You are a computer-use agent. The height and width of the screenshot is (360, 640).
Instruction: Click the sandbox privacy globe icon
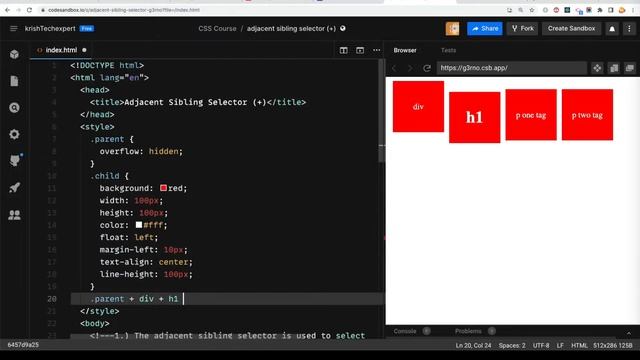pyautogui.click(x=343, y=28)
